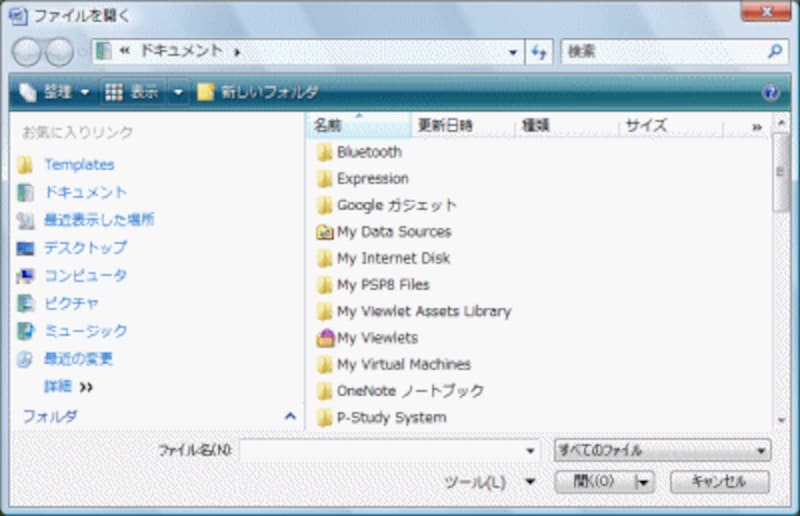800x516 pixels.
Task: Open the ファイル名 filename dropdown arrow
Action: click(x=530, y=451)
